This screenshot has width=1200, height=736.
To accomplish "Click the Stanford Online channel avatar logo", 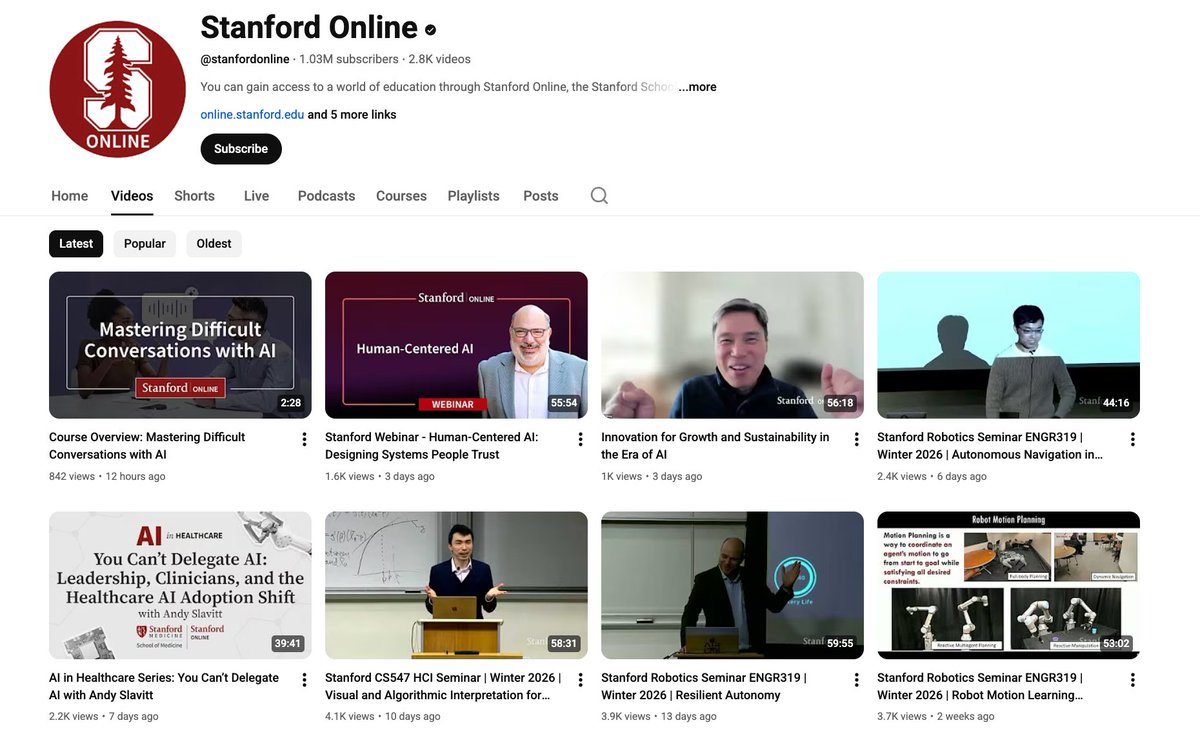I will coord(117,89).
